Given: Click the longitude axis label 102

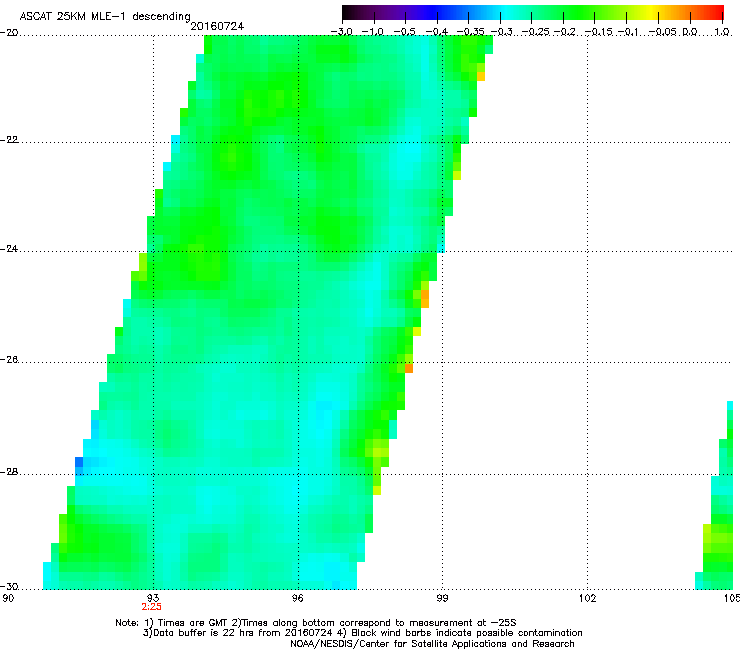Looking at the screenshot, I should [x=587, y=598].
